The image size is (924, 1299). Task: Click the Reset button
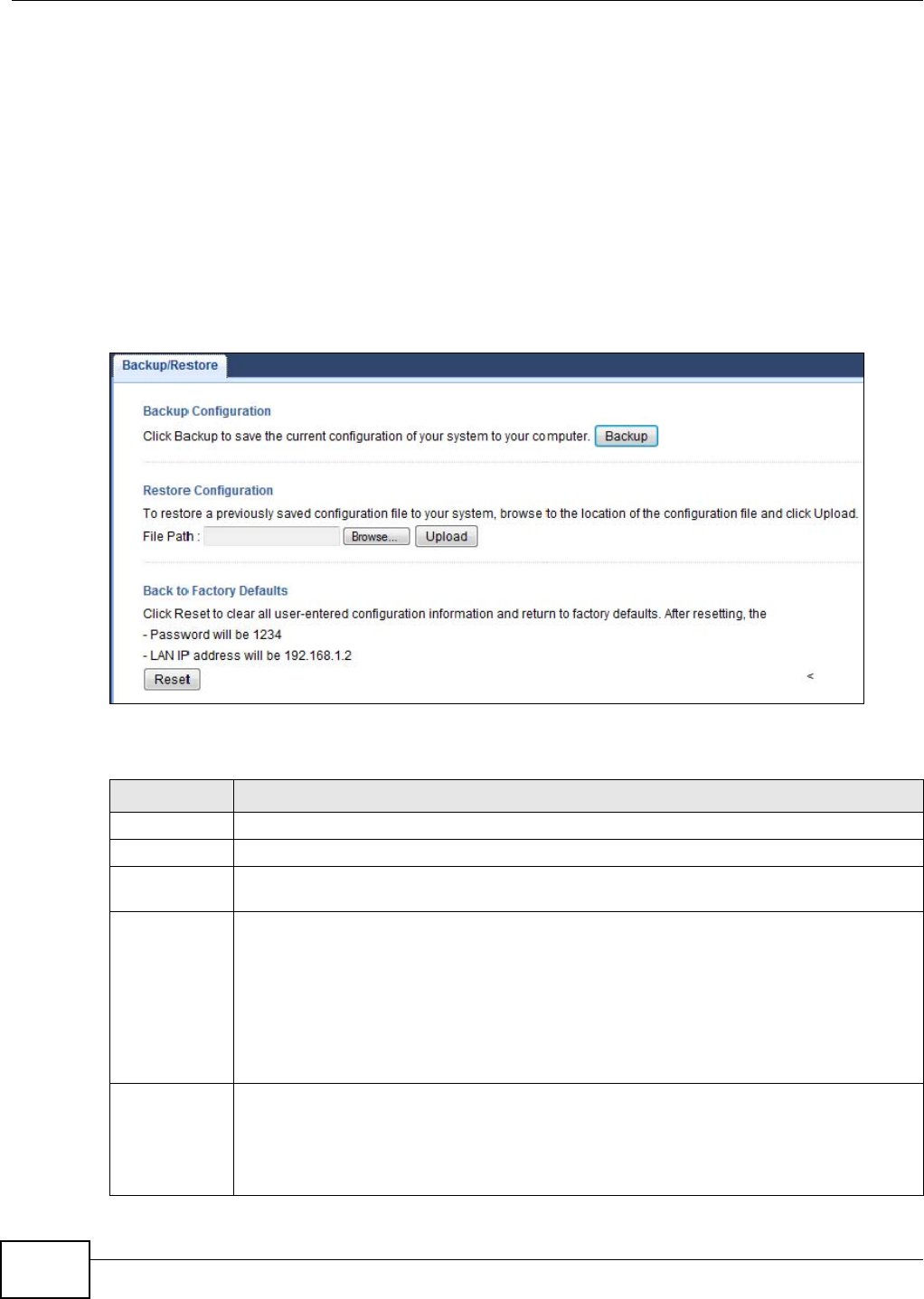point(172,680)
